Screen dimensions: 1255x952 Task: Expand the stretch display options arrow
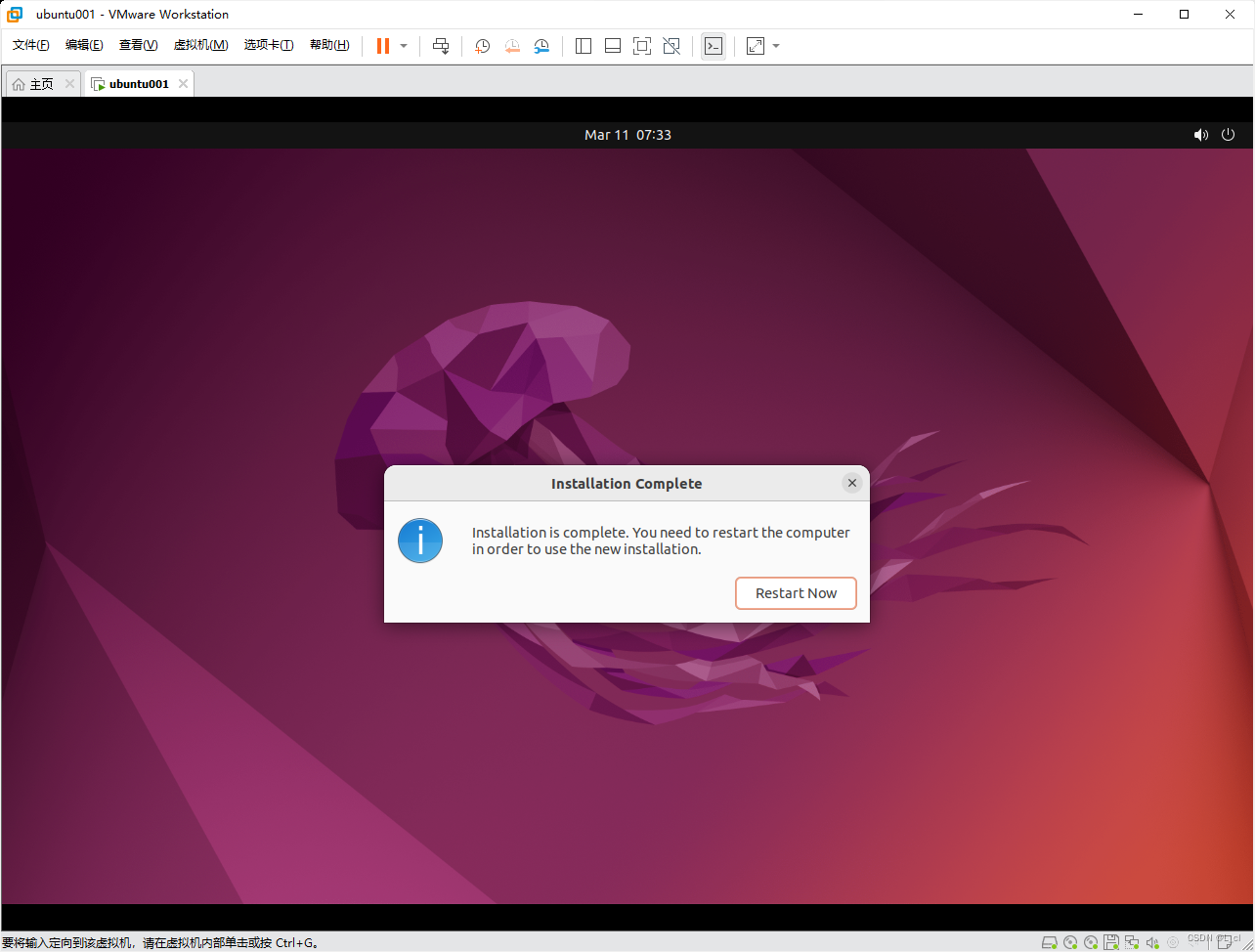[x=776, y=46]
